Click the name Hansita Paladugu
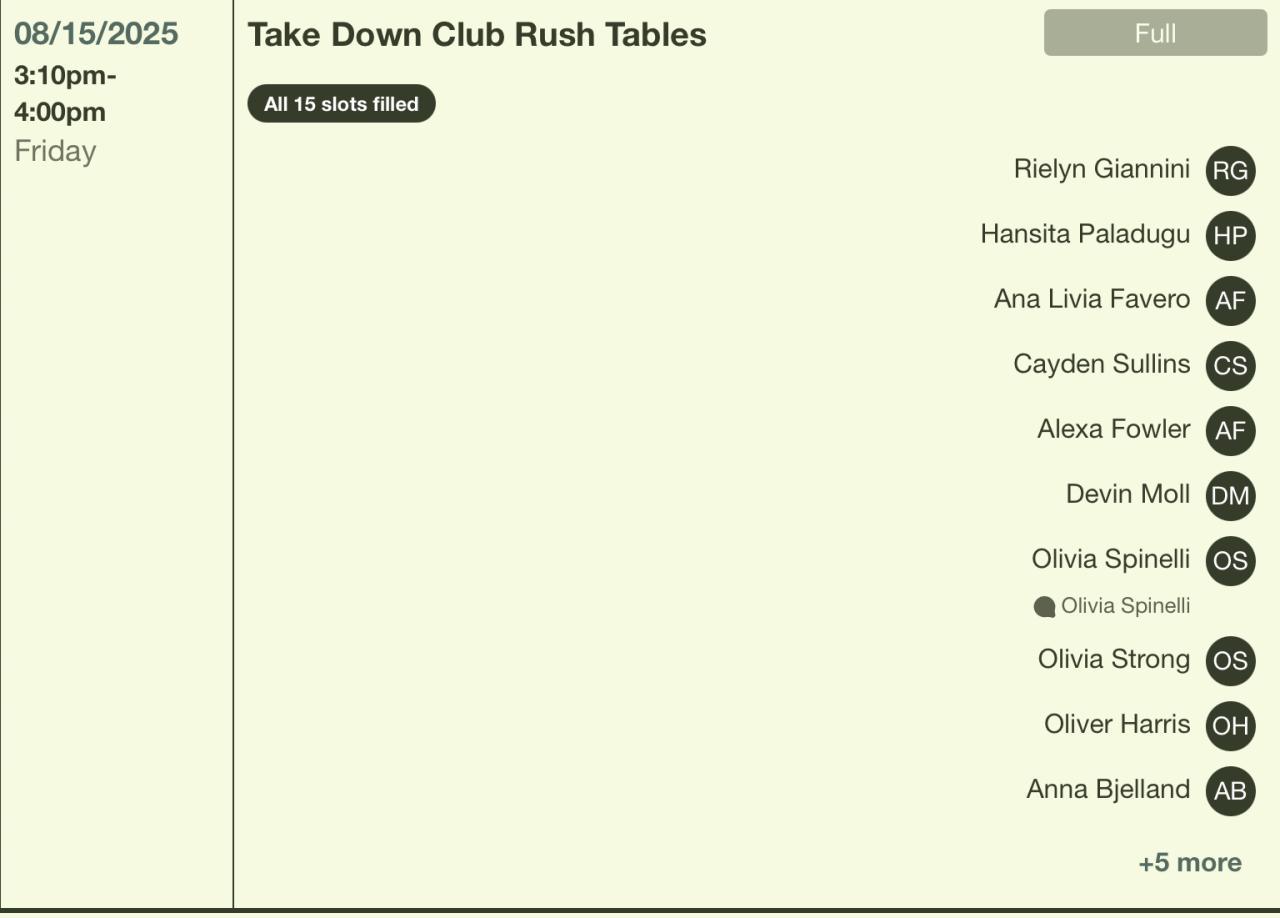Image resolution: width=1280 pixels, height=918 pixels. point(1085,234)
